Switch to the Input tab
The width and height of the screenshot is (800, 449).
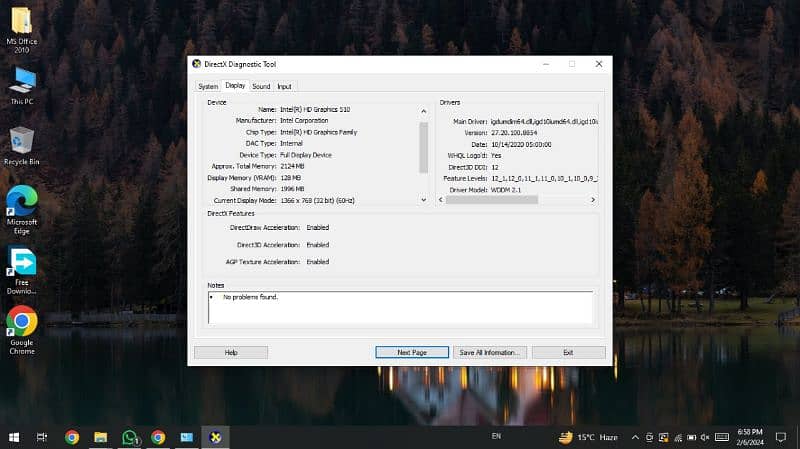[x=285, y=87]
